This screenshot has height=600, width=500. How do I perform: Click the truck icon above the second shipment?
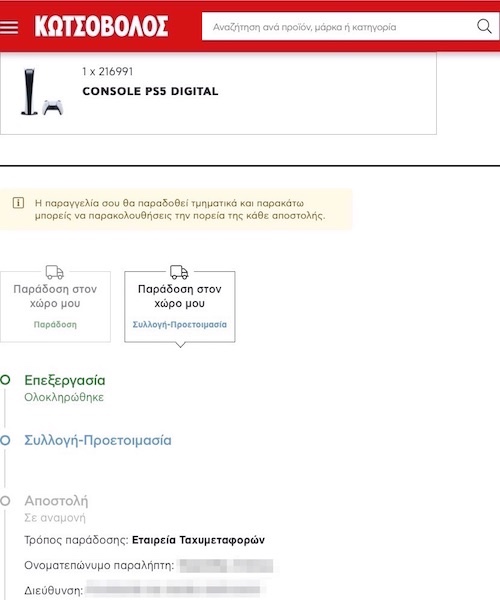pyautogui.click(x=179, y=272)
